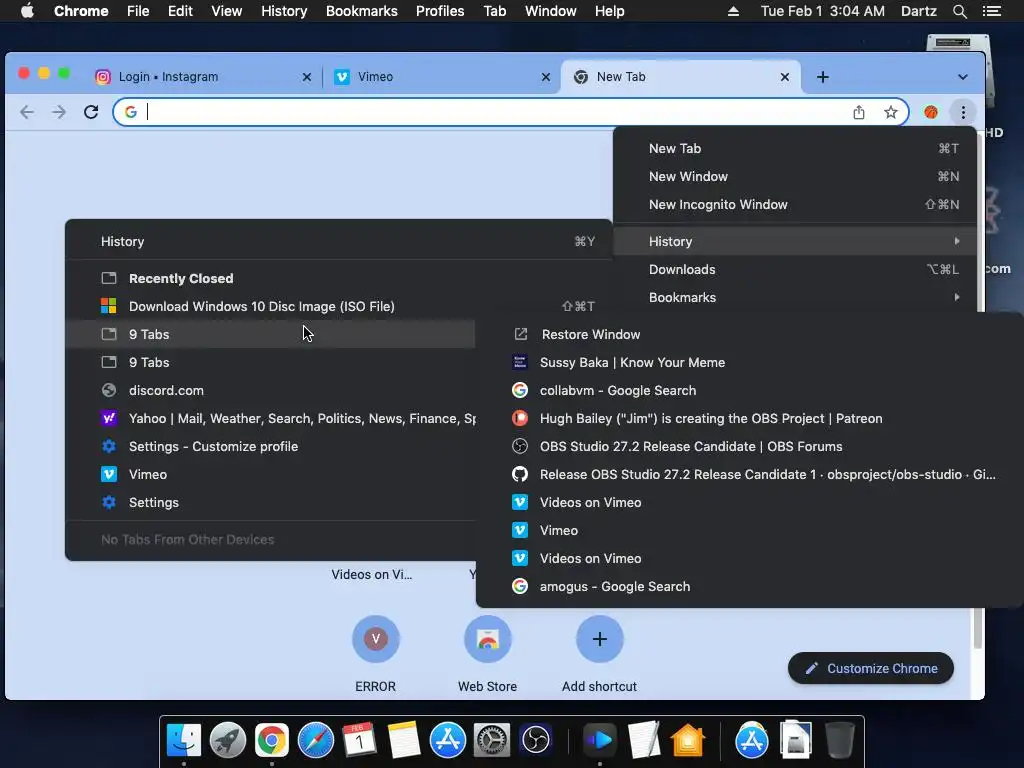The height and width of the screenshot is (768, 1024).
Task: Open the Bookmarks menu bar item
Action: click(x=361, y=11)
